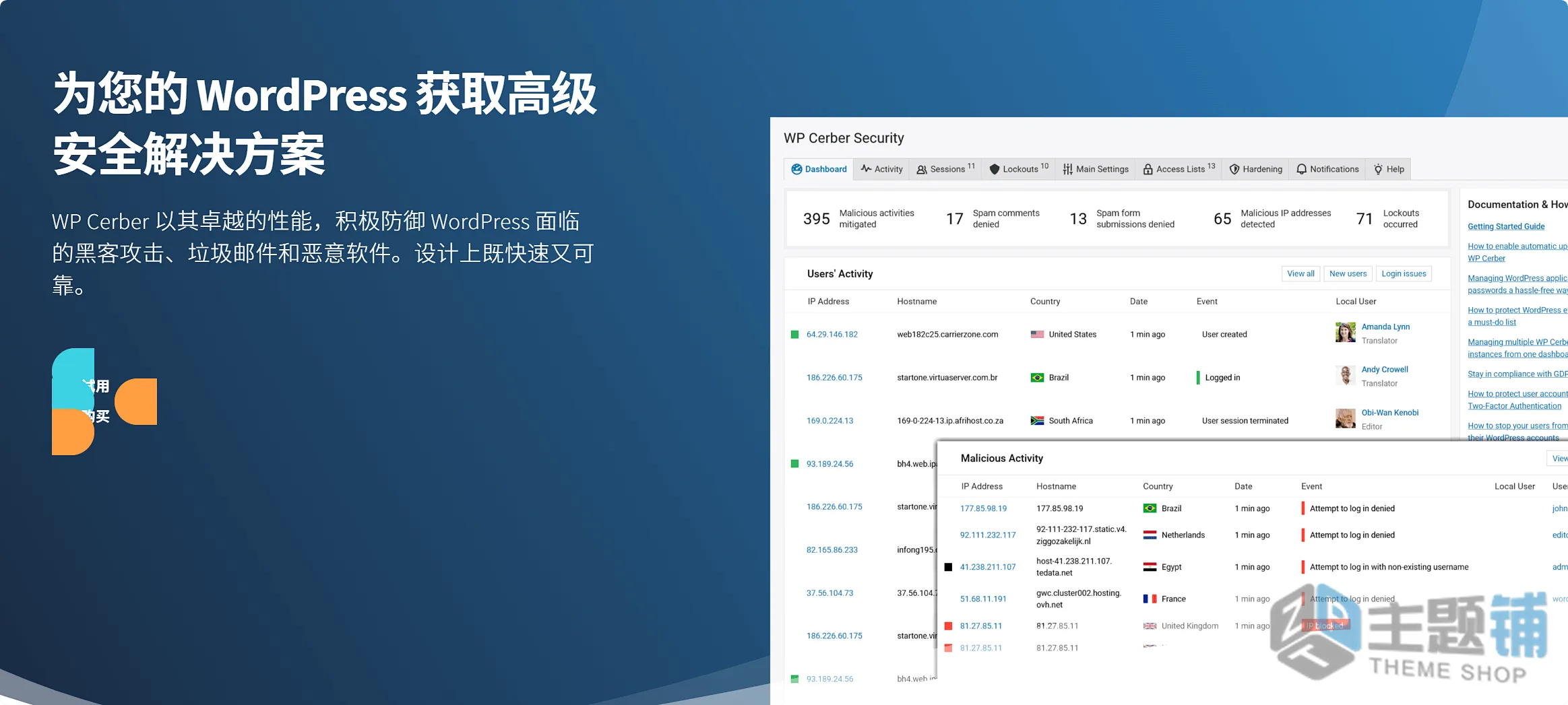
Task: Click malicious IP 177.85.98.19 link
Action: tap(983, 508)
